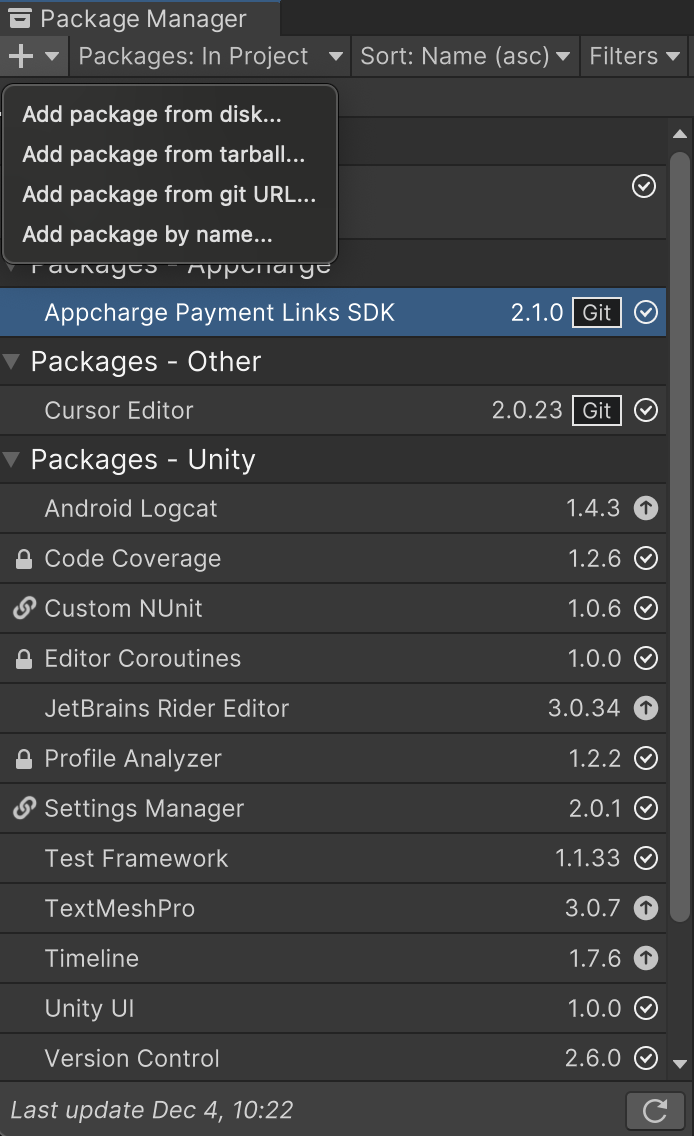Click installed checkmark for Version Control
The height and width of the screenshot is (1136, 694).
(x=645, y=1058)
